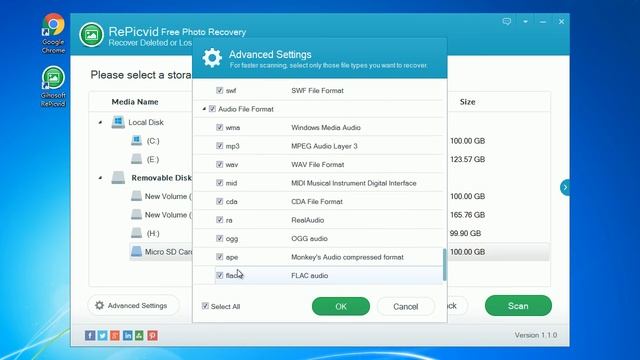The image size is (640, 360).
Task: Open the feedback chat icon in title bar
Action: coord(507,22)
